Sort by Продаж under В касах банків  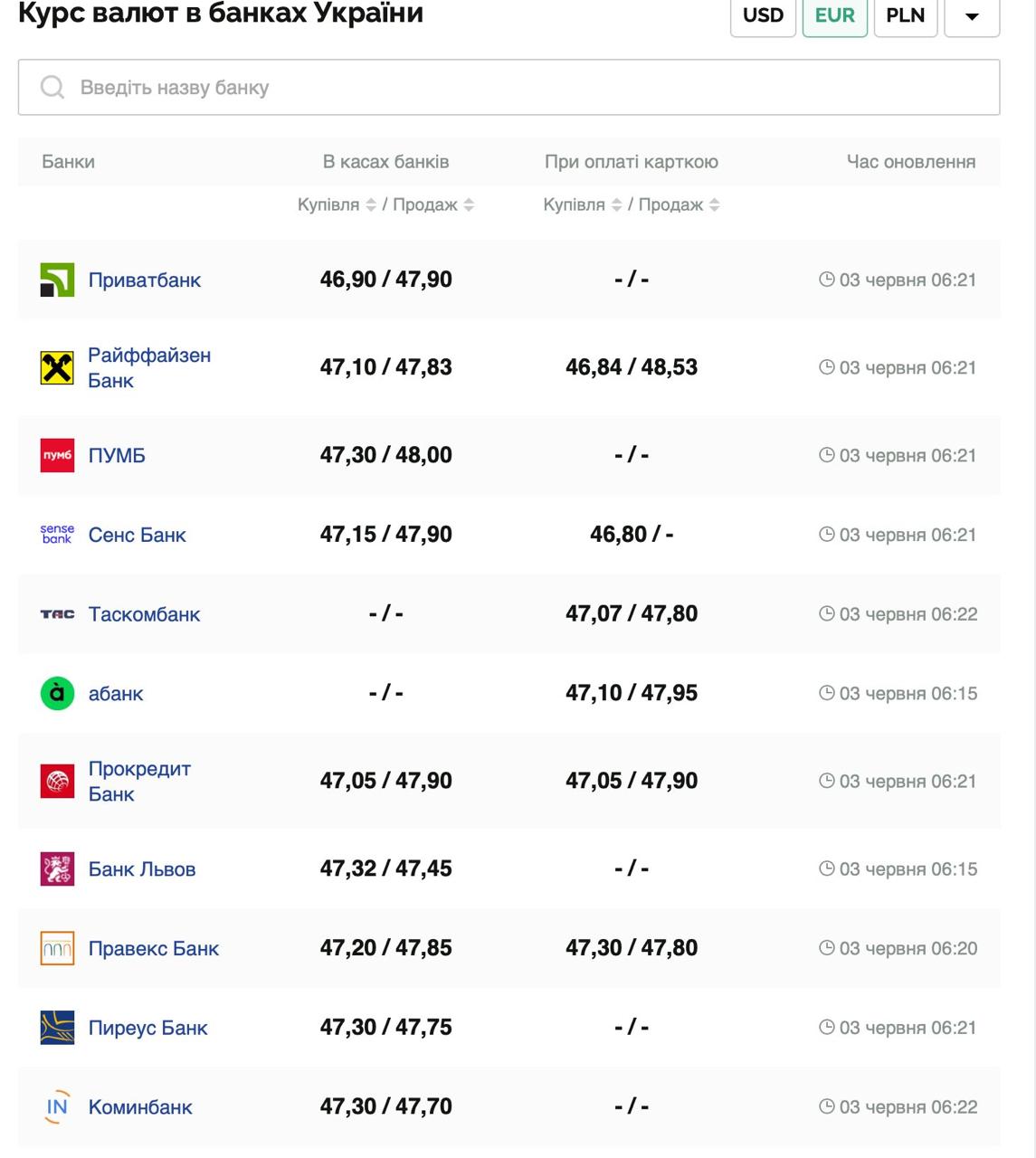point(469,205)
